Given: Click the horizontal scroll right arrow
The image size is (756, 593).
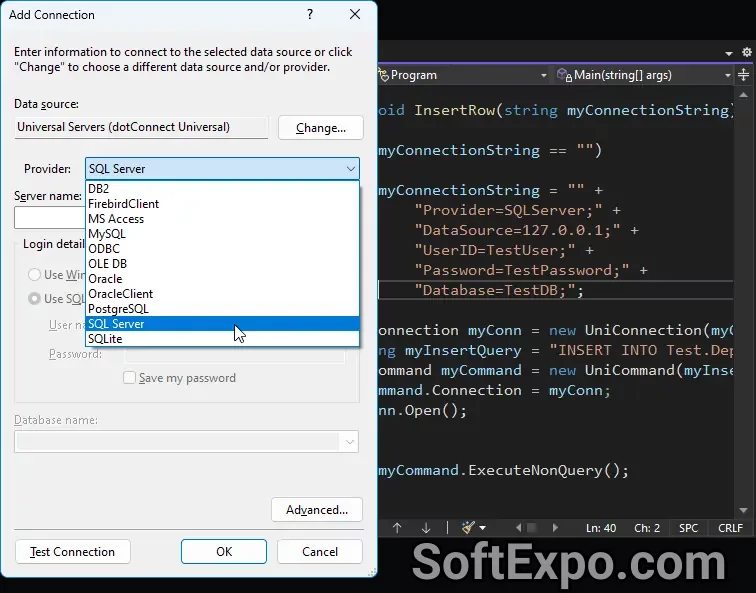Looking at the screenshot, I should point(555,528).
